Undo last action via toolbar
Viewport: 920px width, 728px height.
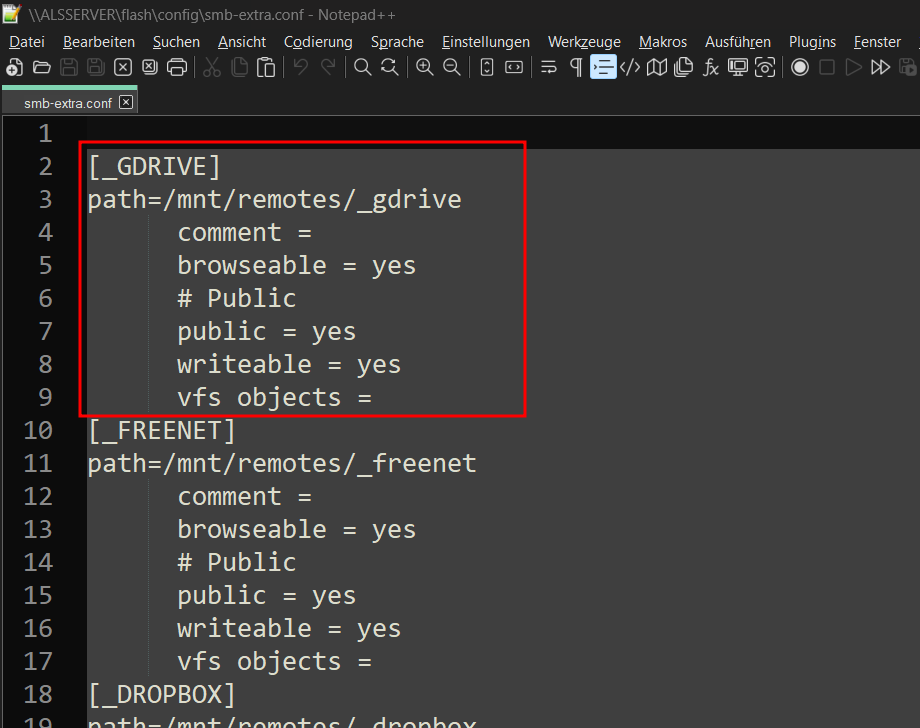click(301, 67)
